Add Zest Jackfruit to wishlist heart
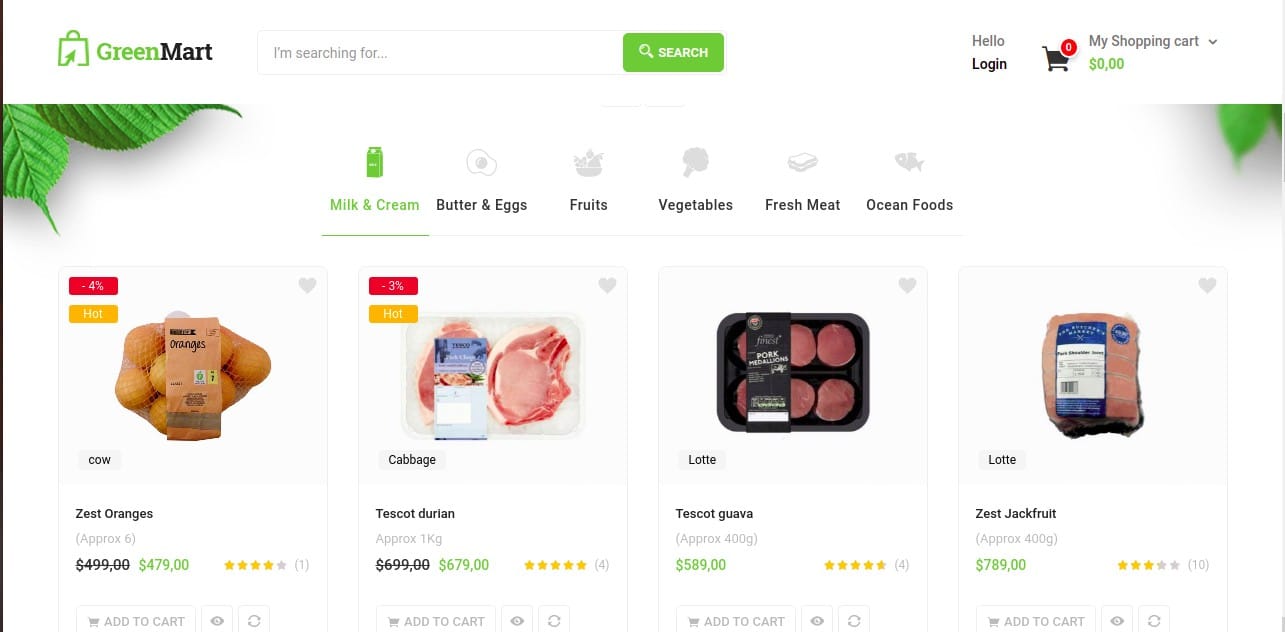Image resolution: width=1285 pixels, height=632 pixels. pos(1207,286)
